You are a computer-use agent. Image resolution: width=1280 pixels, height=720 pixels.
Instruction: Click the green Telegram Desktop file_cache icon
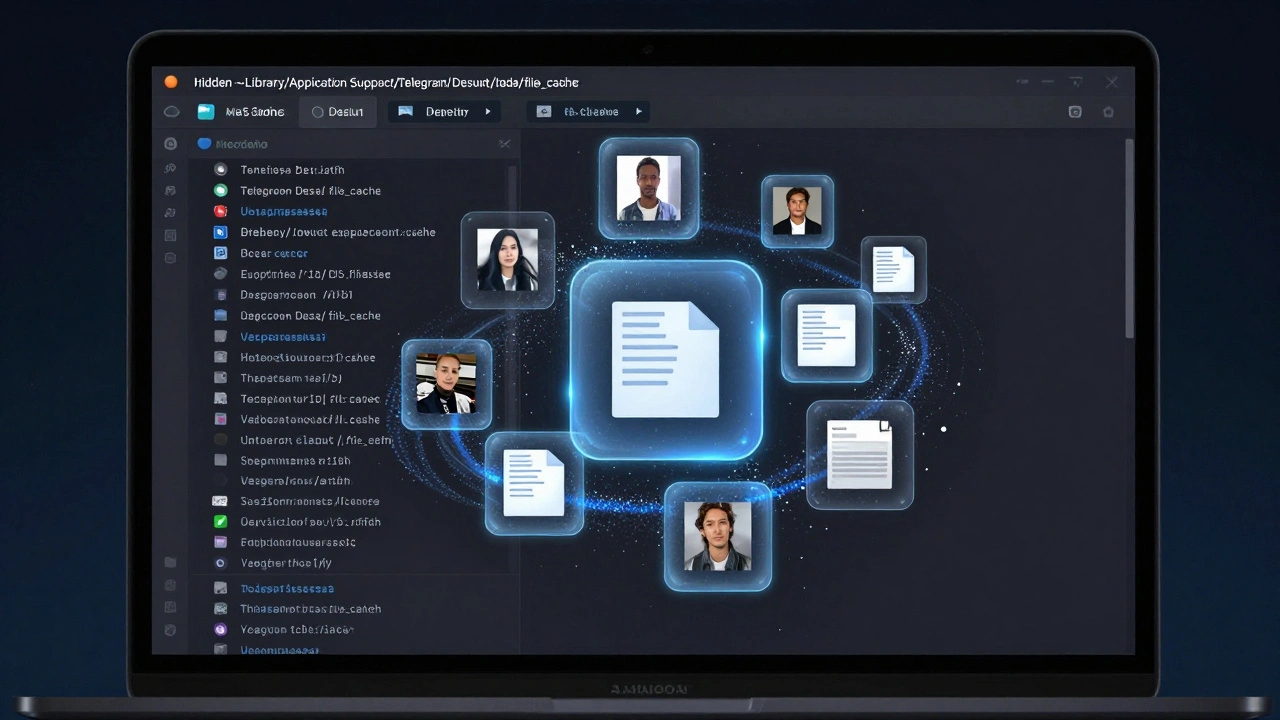220,190
